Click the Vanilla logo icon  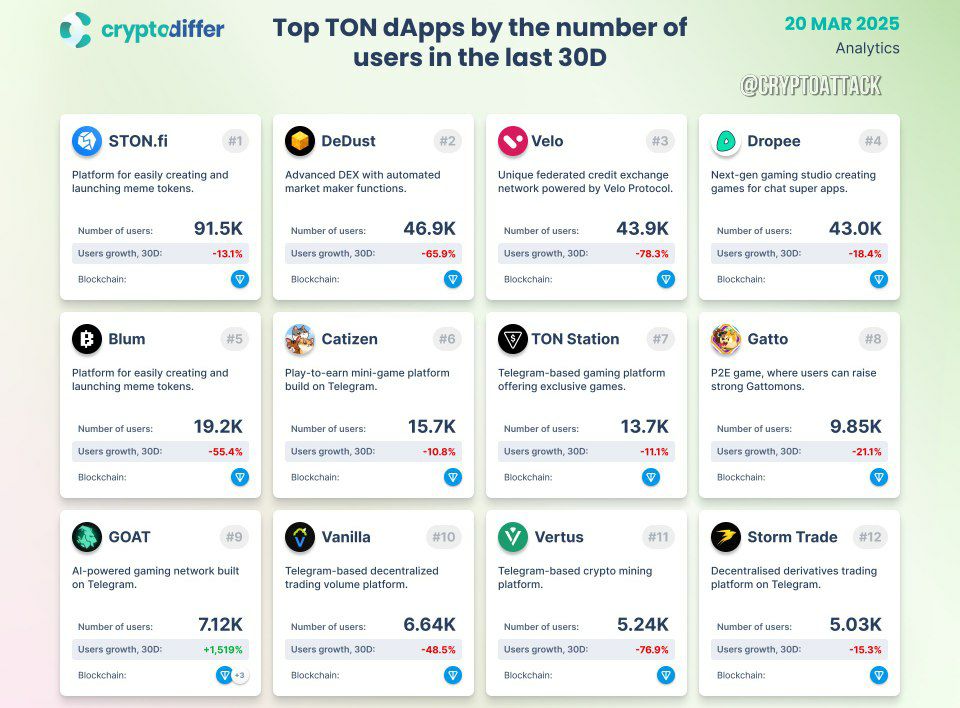300,537
